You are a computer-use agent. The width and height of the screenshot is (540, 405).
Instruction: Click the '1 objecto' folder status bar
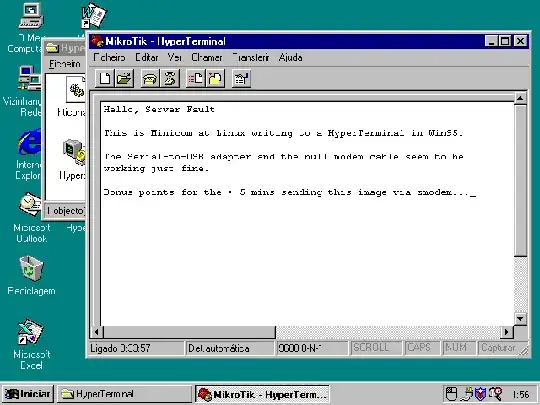click(65, 211)
